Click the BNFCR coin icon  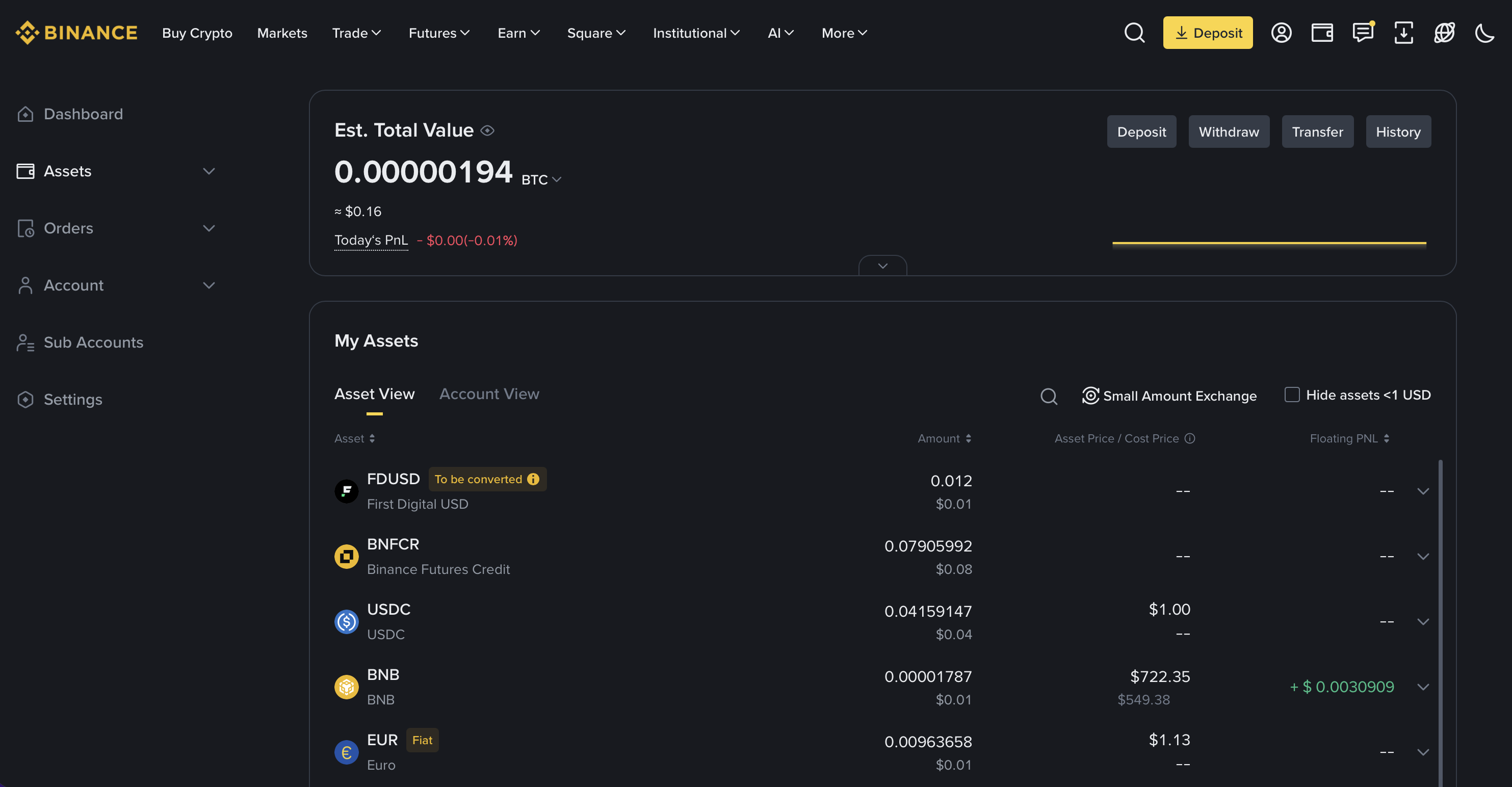[x=346, y=556]
